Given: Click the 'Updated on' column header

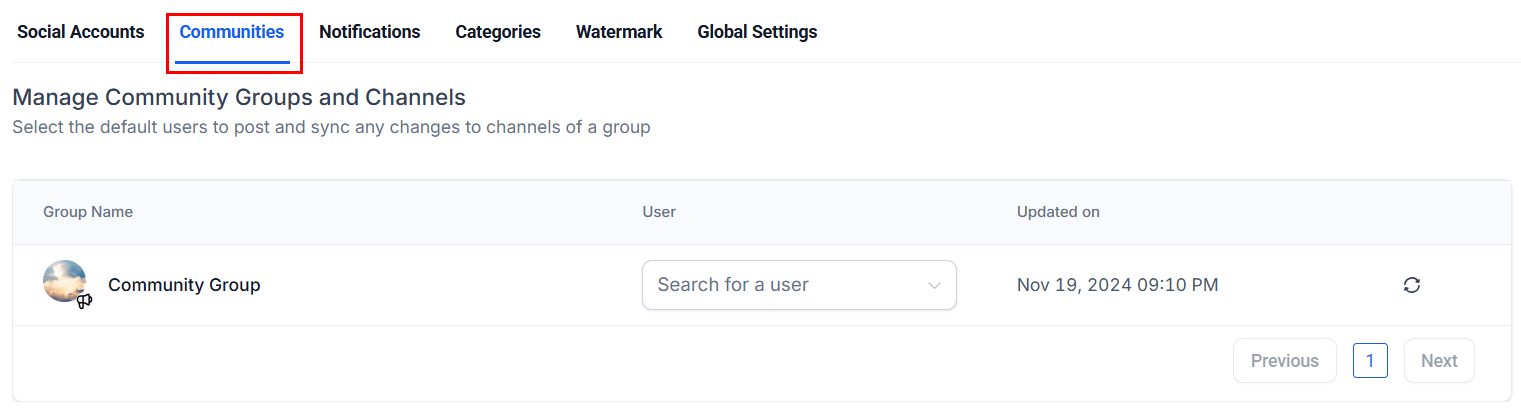Looking at the screenshot, I should [1058, 212].
